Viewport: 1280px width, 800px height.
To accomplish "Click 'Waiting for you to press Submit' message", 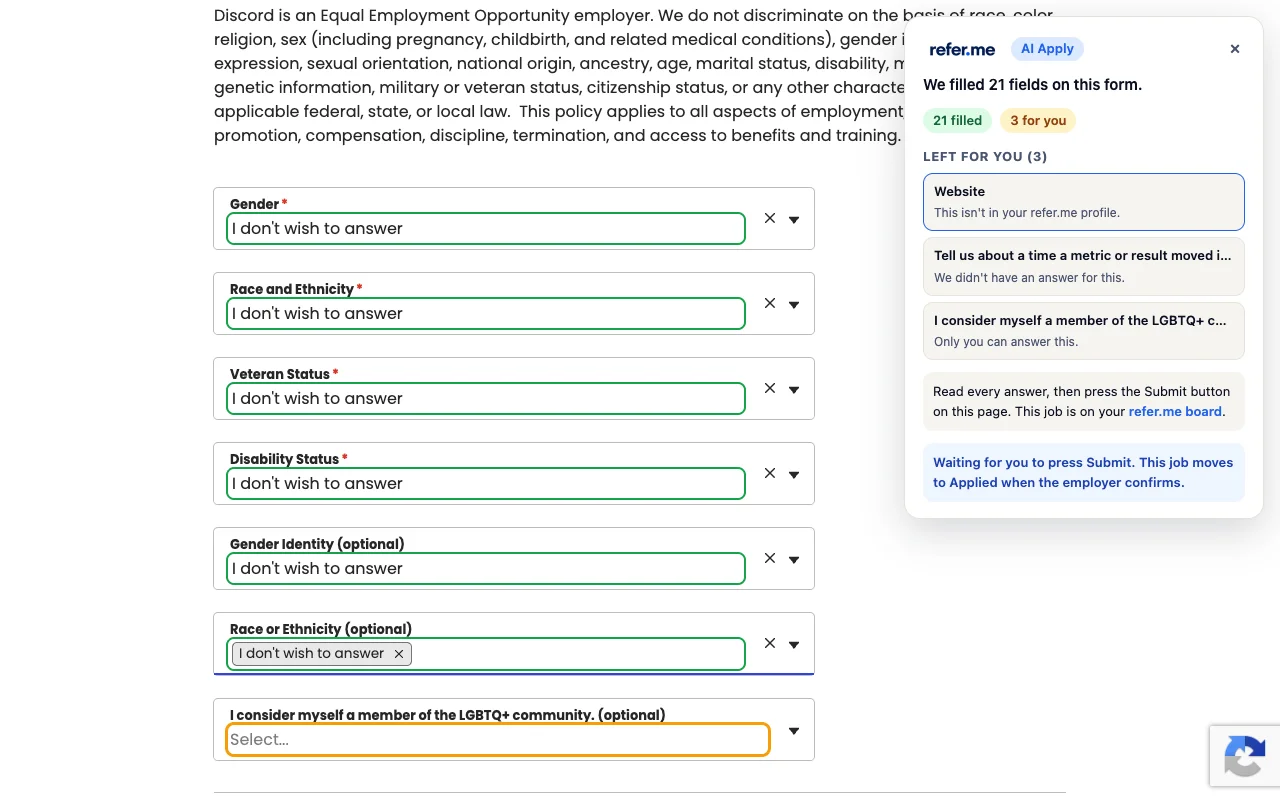I will [x=1084, y=472].
